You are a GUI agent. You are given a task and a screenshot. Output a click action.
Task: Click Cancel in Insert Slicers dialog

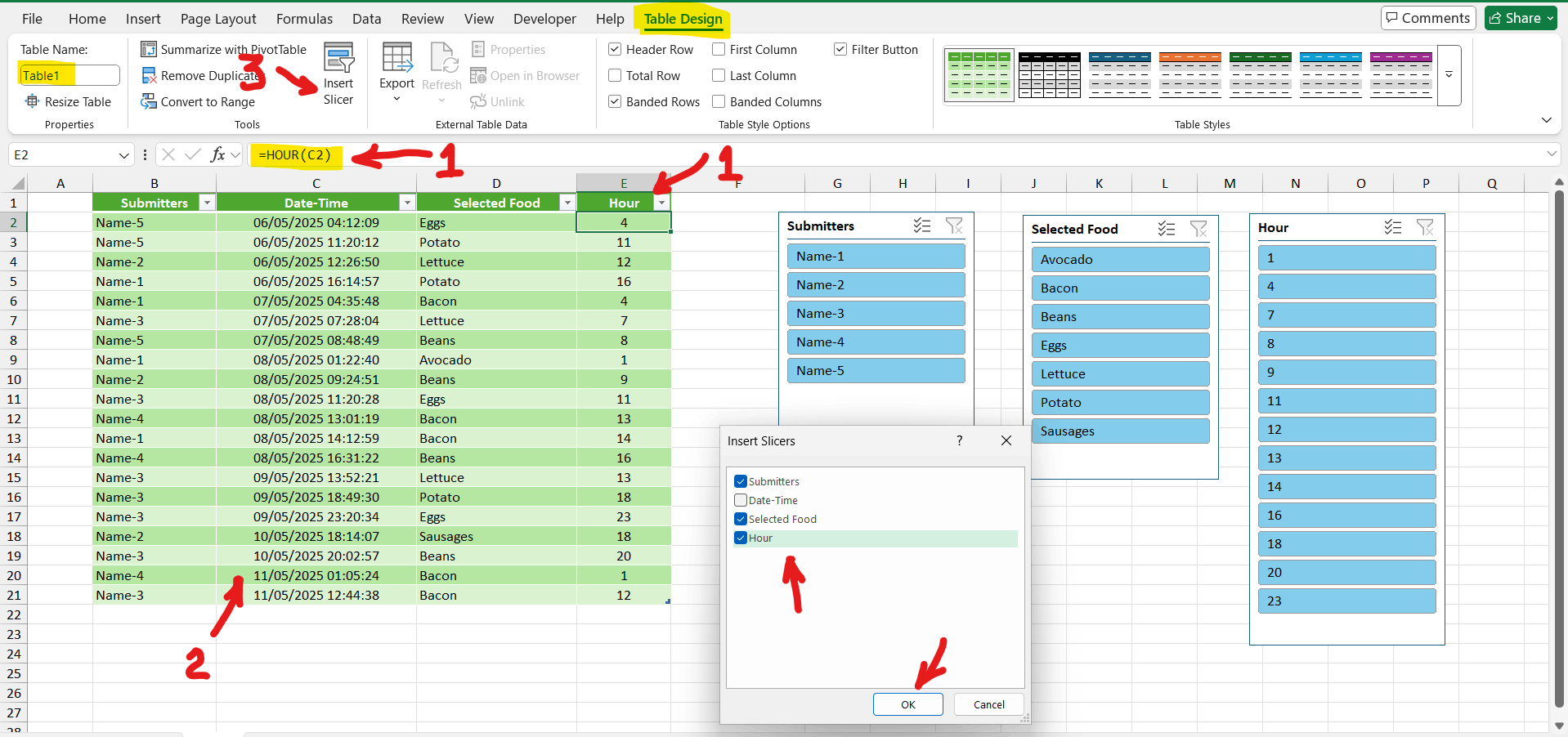click(x=989, y=704)
